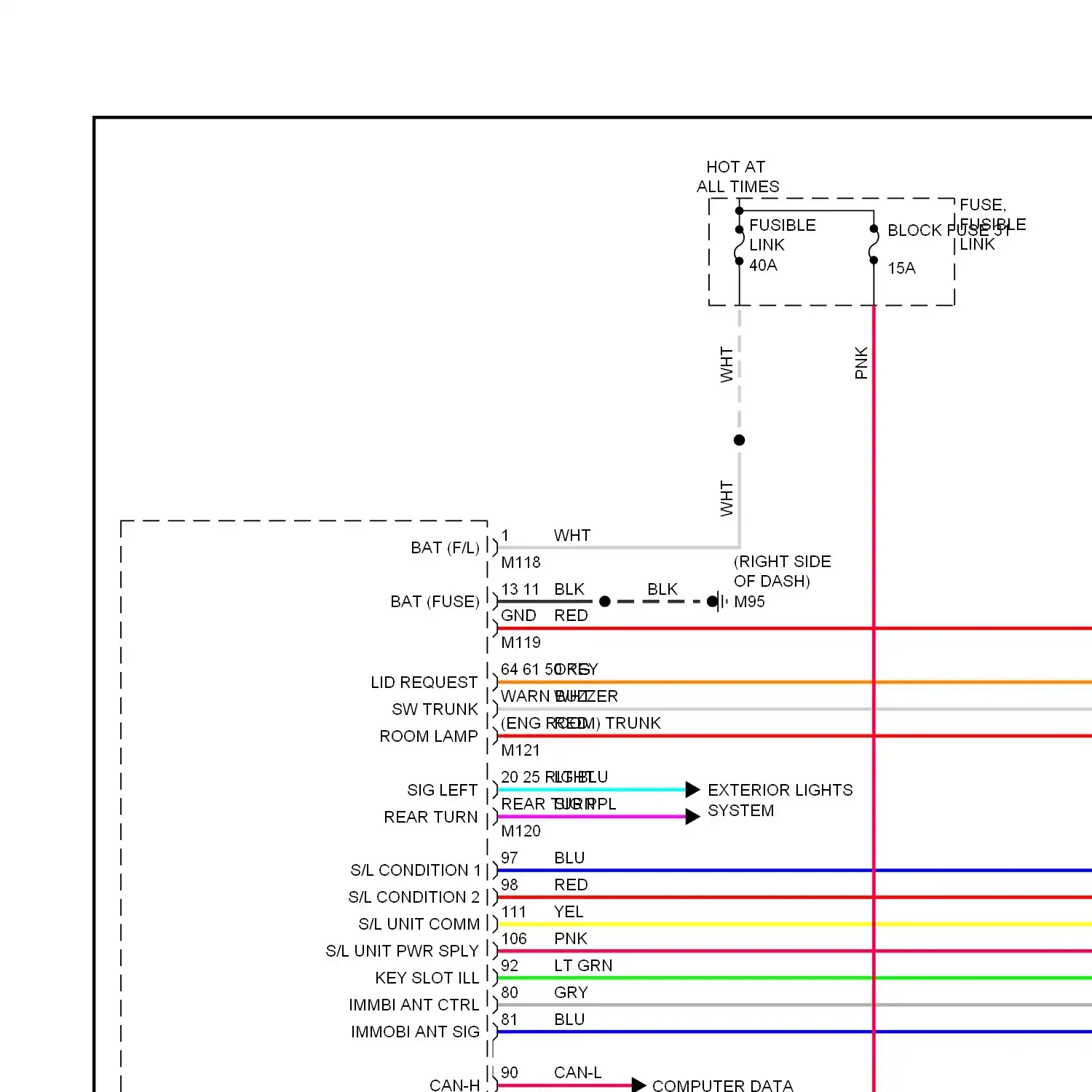Click the GND text below pins 13 11
The height and width of the screenshot is (1092, 1092).
coord(518,615)
